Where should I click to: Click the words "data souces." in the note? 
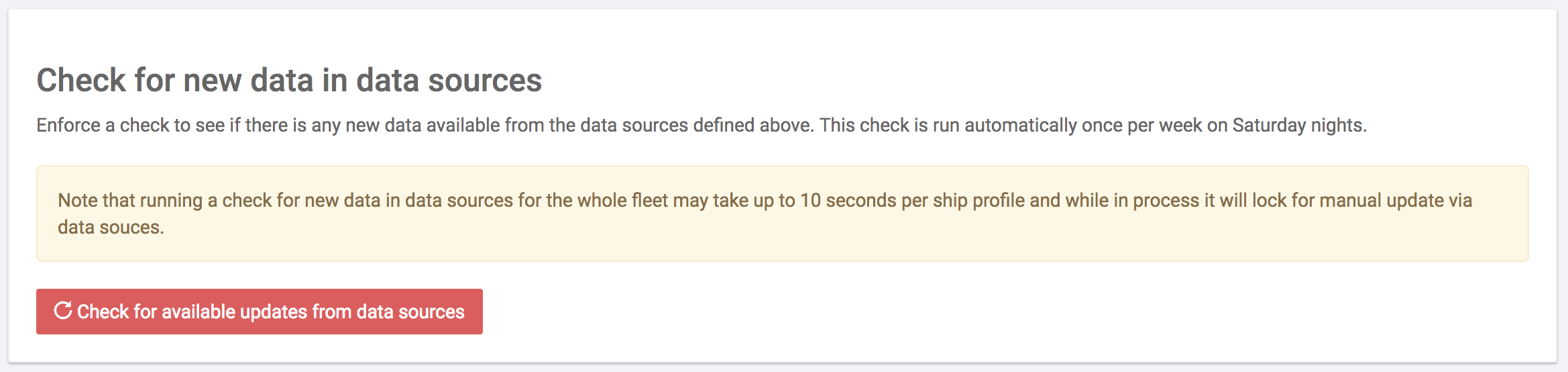[x=111, y=228]
